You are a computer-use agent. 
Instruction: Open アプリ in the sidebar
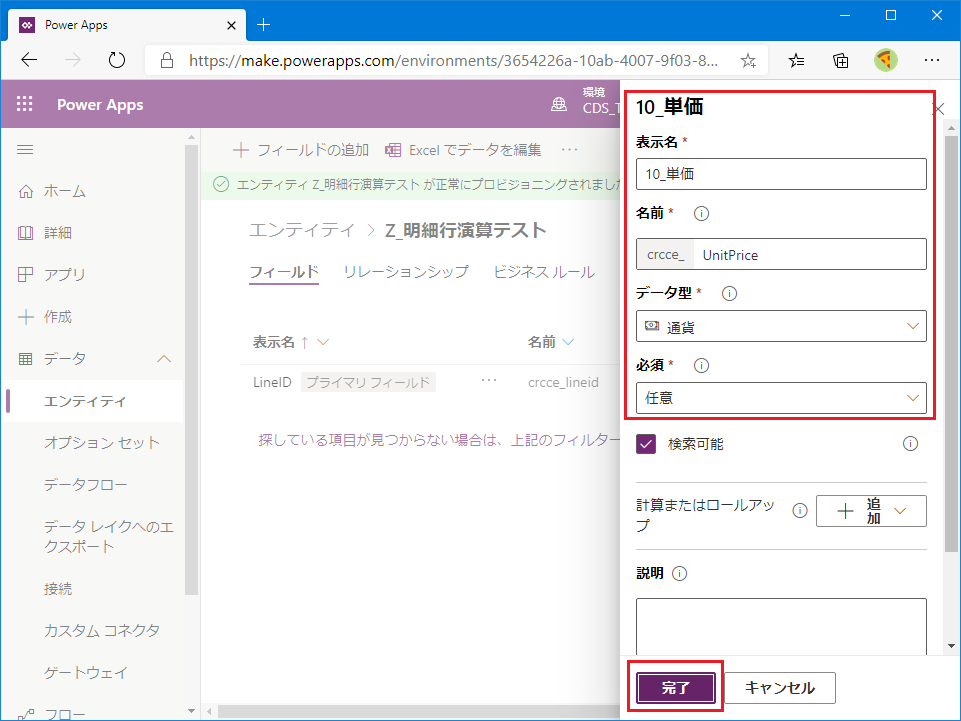coord(64,275)
